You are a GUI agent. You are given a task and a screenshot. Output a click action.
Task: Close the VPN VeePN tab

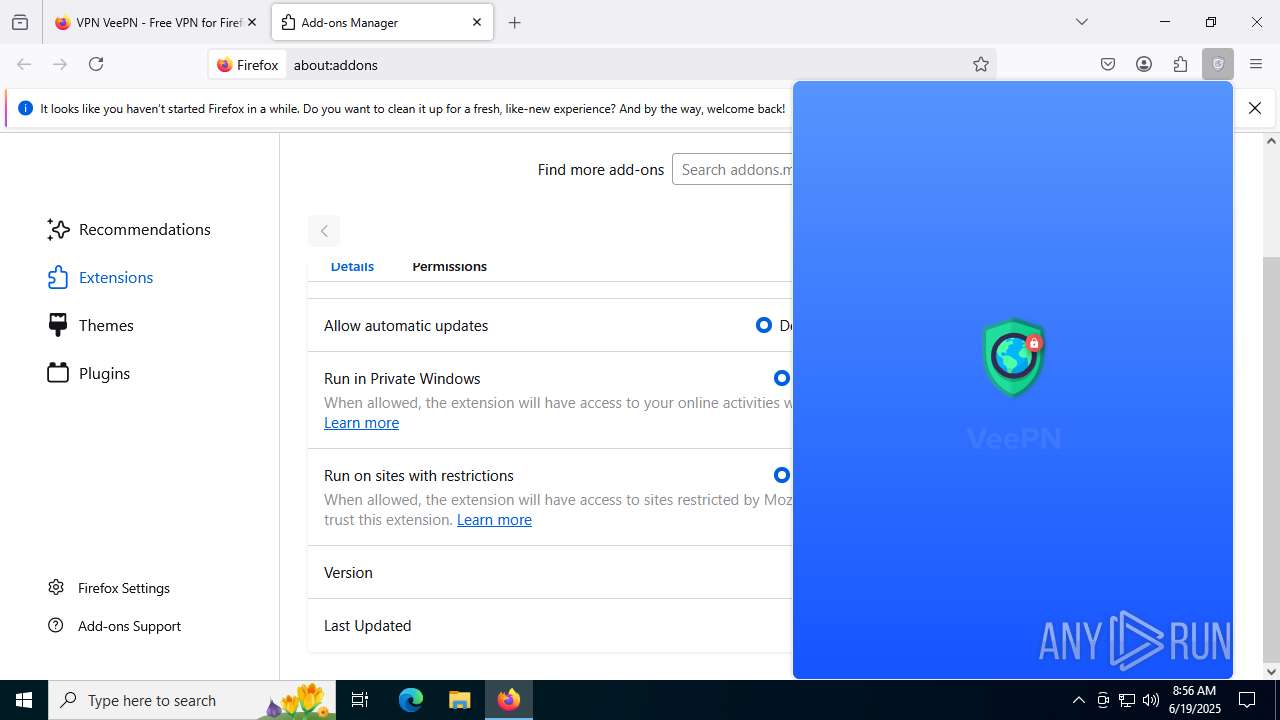pos(252,22)
